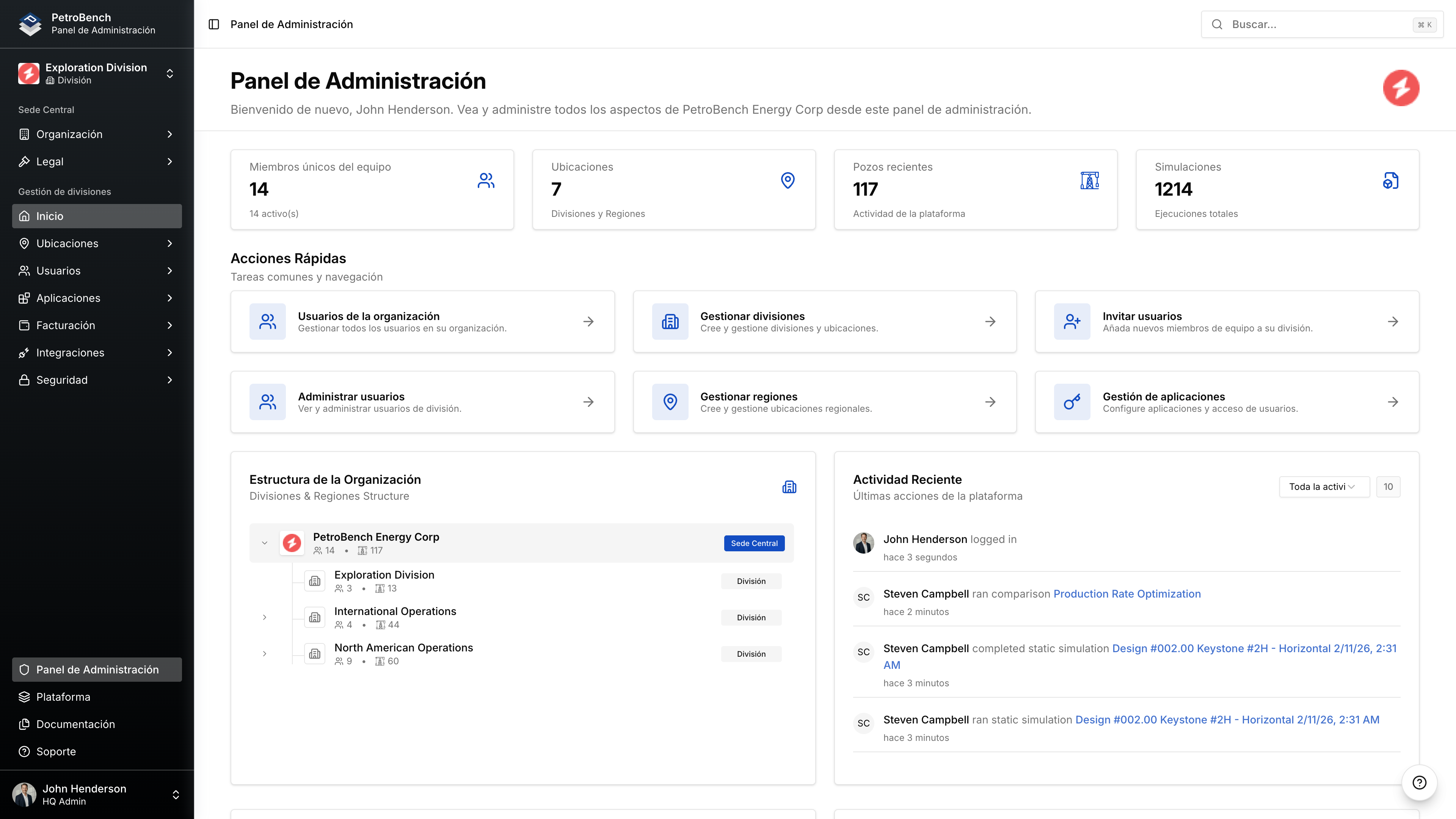Click the Pozos recientes oil rig icon
This screenshot has height=819, width=1456.
click(1089, 180)
